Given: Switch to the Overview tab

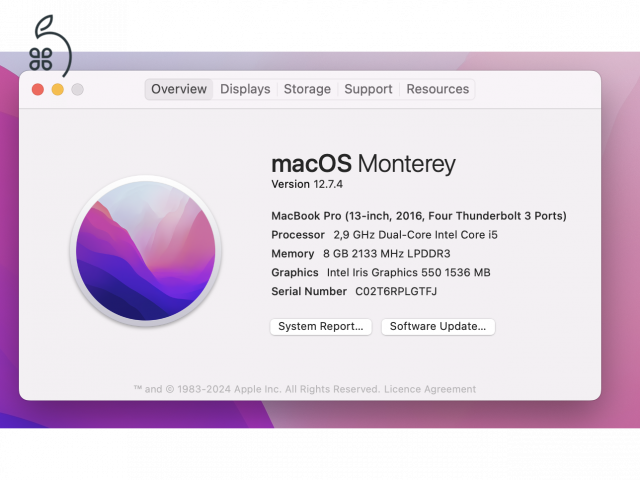Looking at the screenshot, I should click(x=179, y=89).
